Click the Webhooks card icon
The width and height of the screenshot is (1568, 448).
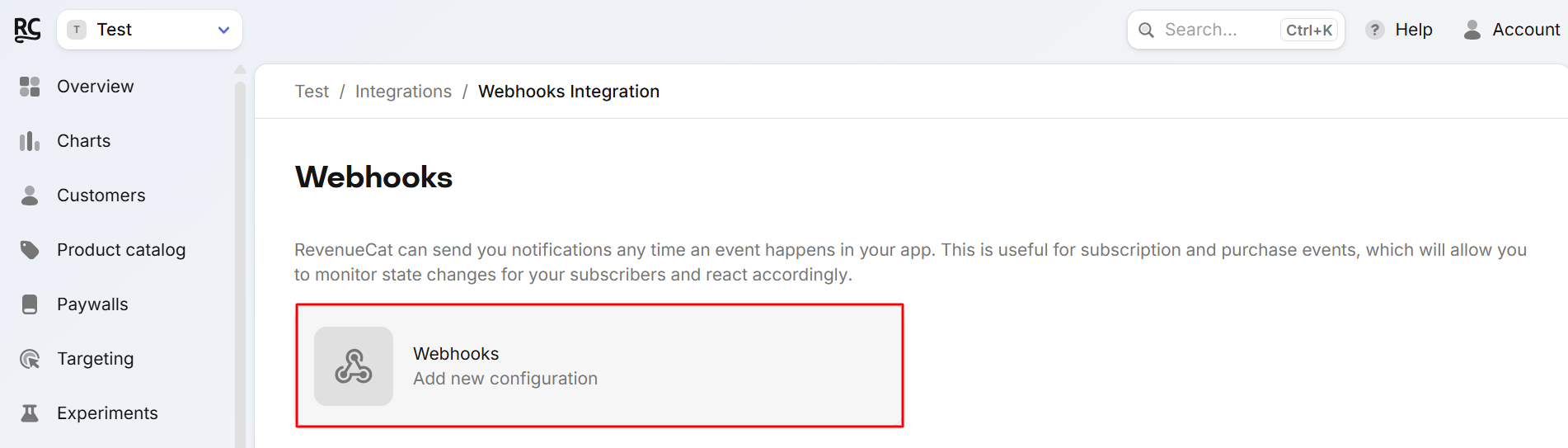tap(354, 366)
